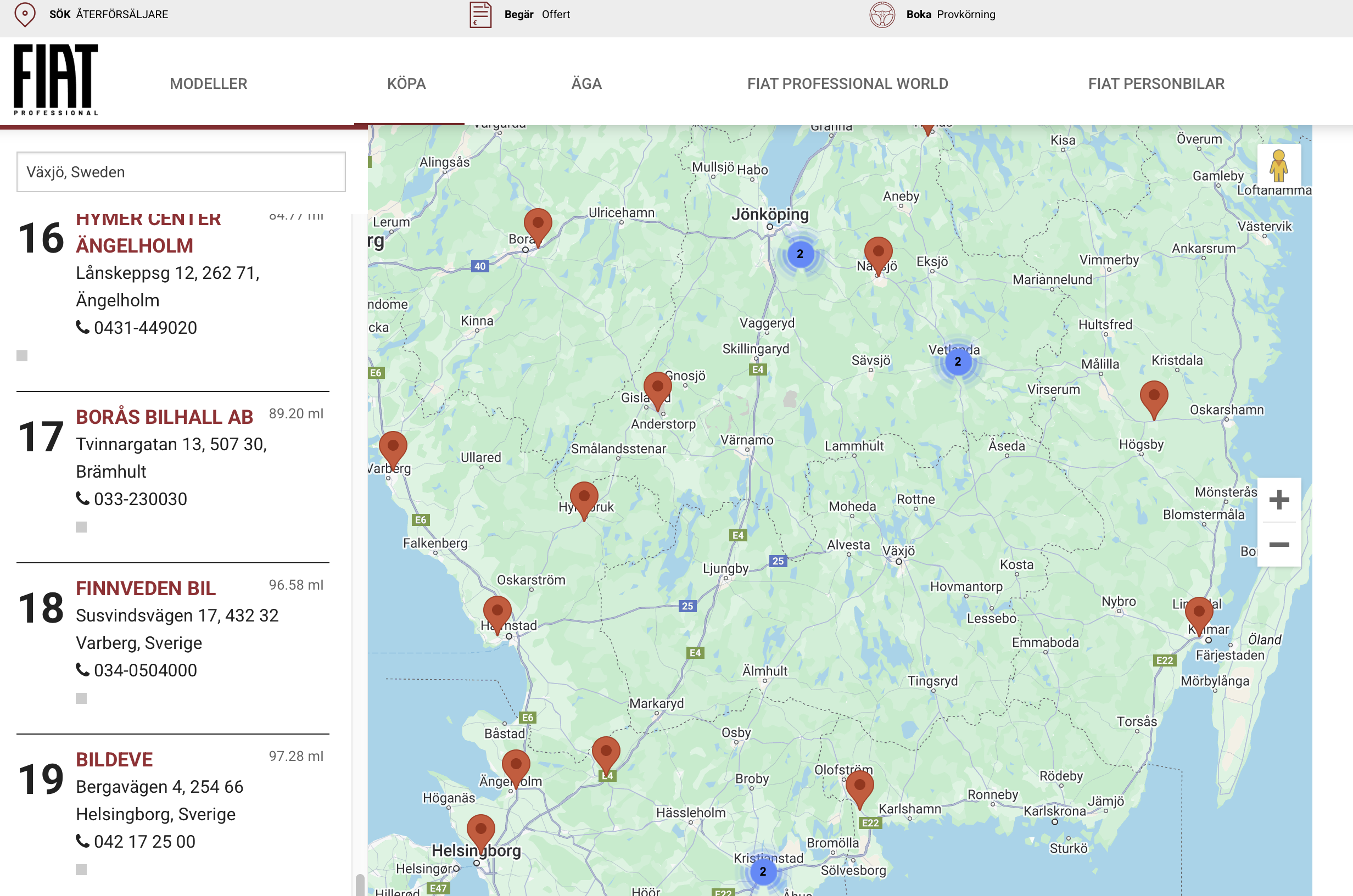
Task: Open the KÖPA menu
Action: point(406,83)
